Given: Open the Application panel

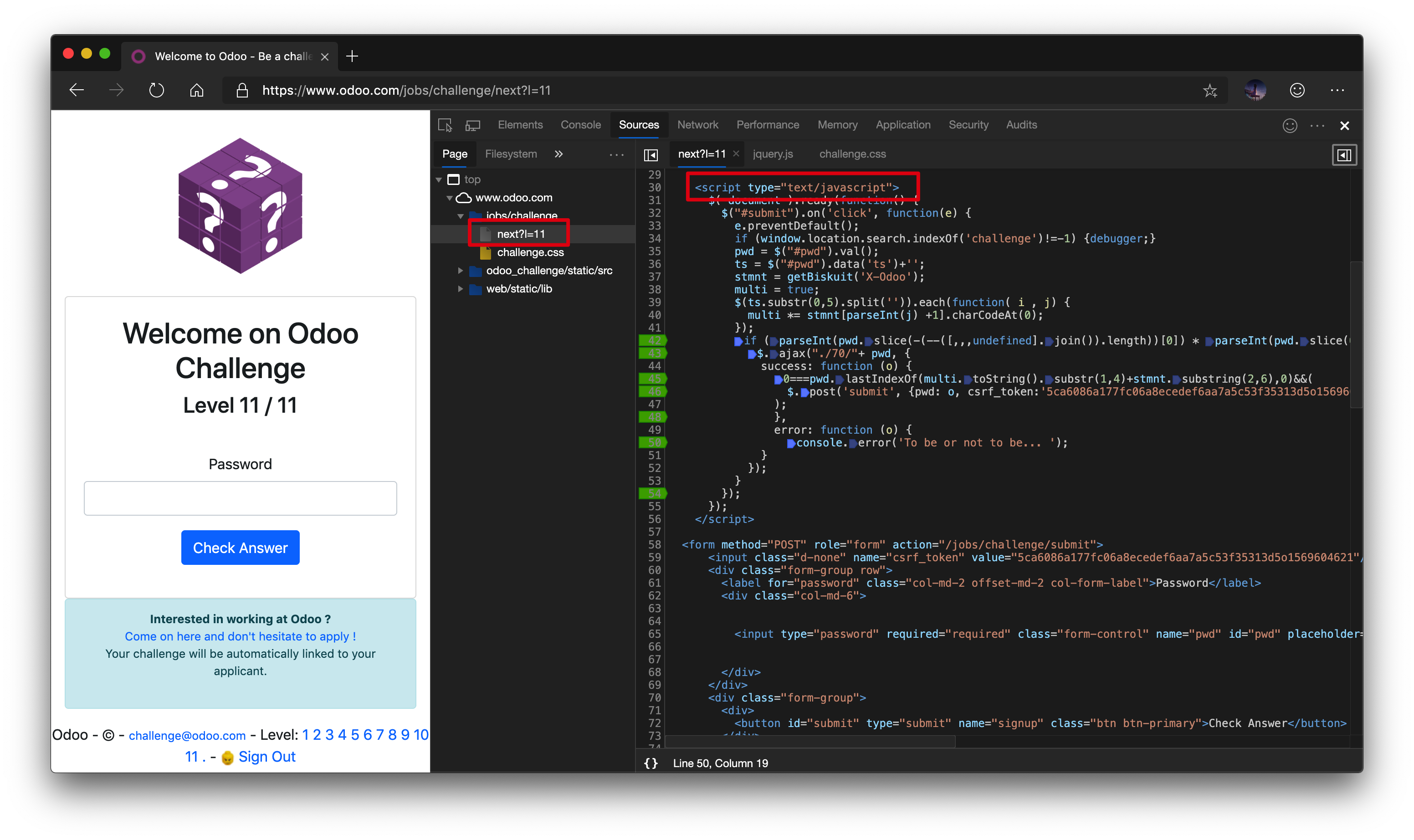Looking at the screenshot, I should pos(903,125).
